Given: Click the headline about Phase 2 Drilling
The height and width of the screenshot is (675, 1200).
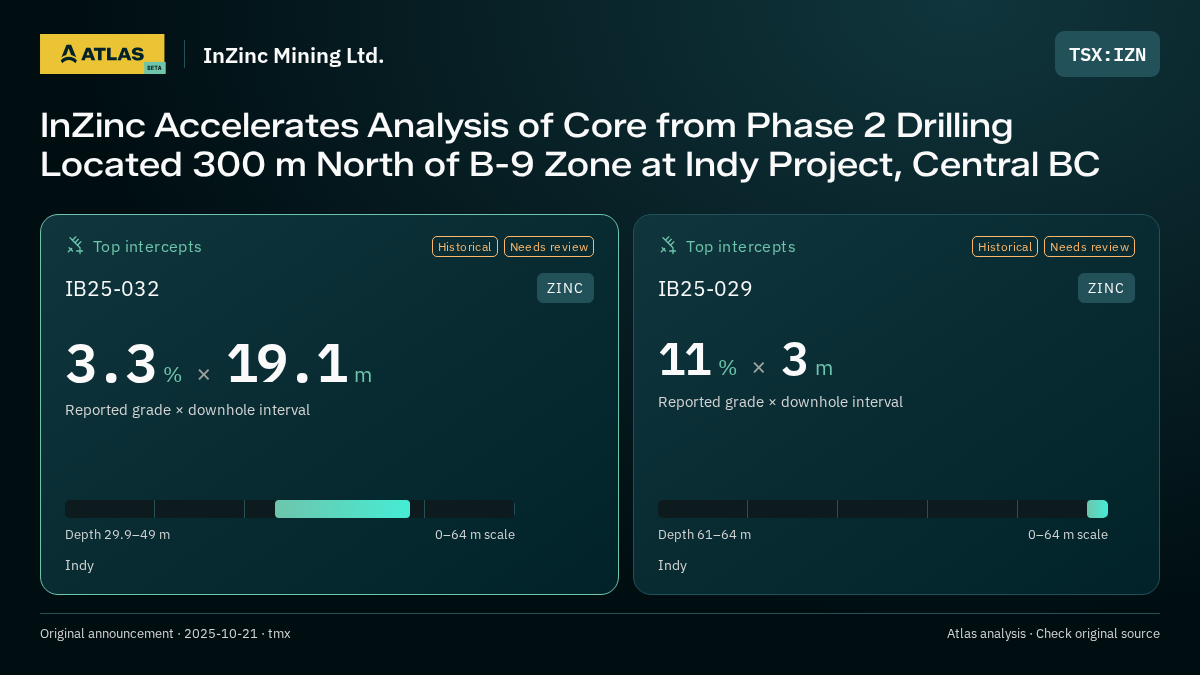Looking at the screenshot, I should (x=570, y=145).
